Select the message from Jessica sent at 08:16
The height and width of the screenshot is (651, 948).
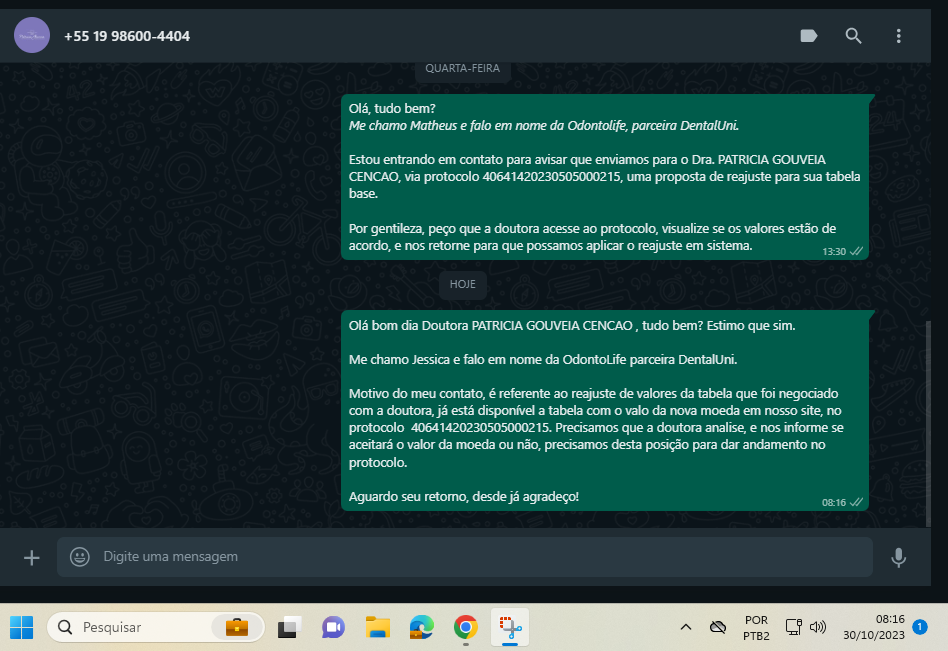point(605,411)
